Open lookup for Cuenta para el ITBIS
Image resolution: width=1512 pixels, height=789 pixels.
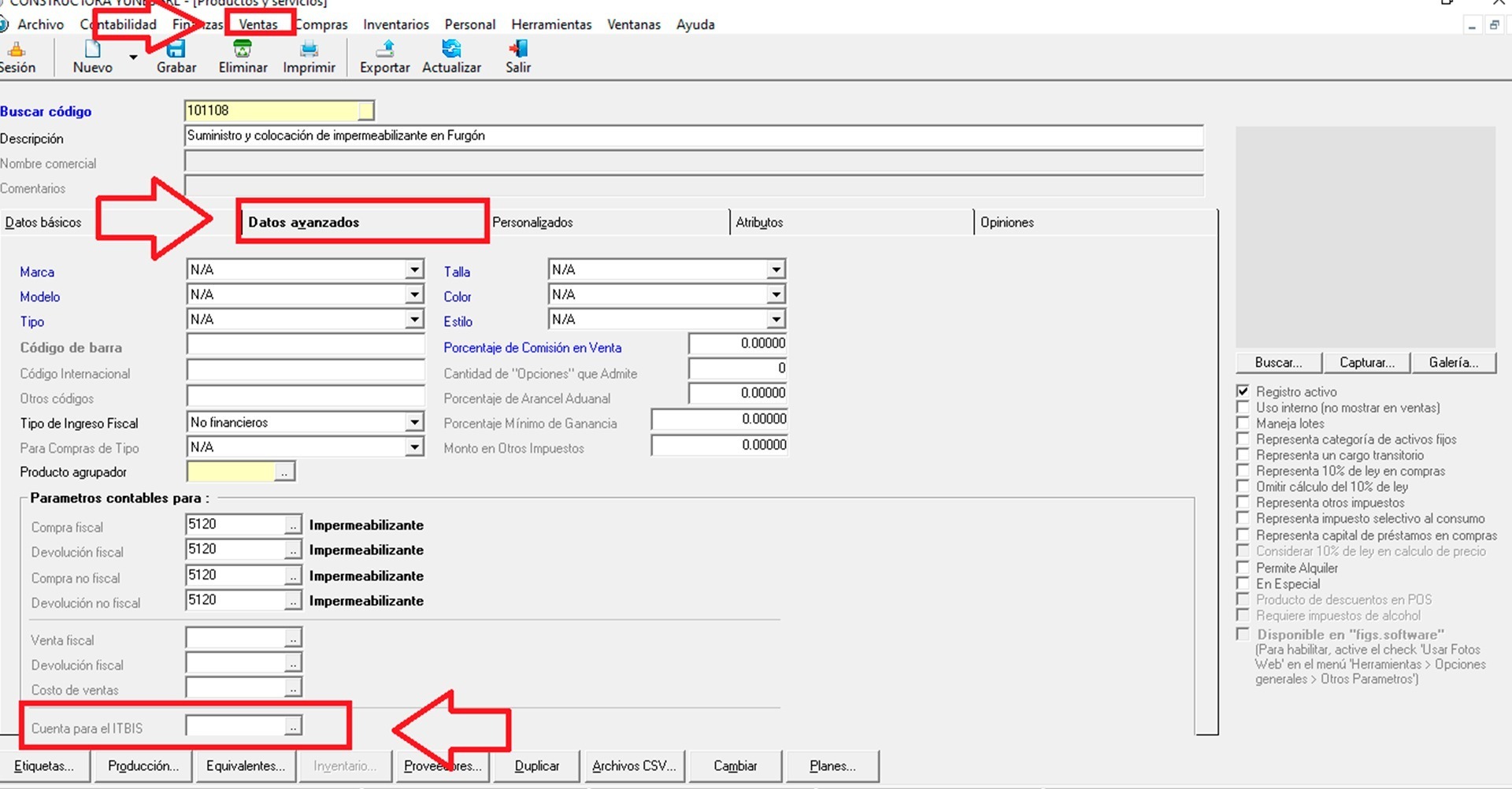(x=292, y=727)
